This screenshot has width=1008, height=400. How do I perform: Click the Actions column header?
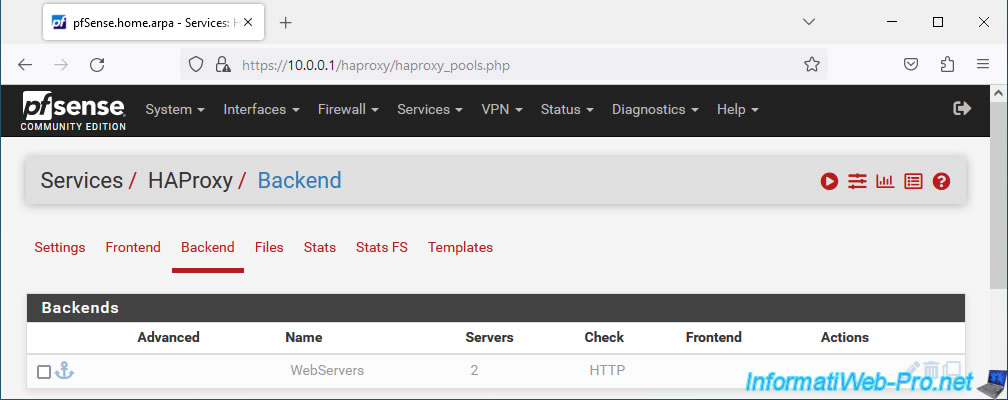[x=845, y=337]
